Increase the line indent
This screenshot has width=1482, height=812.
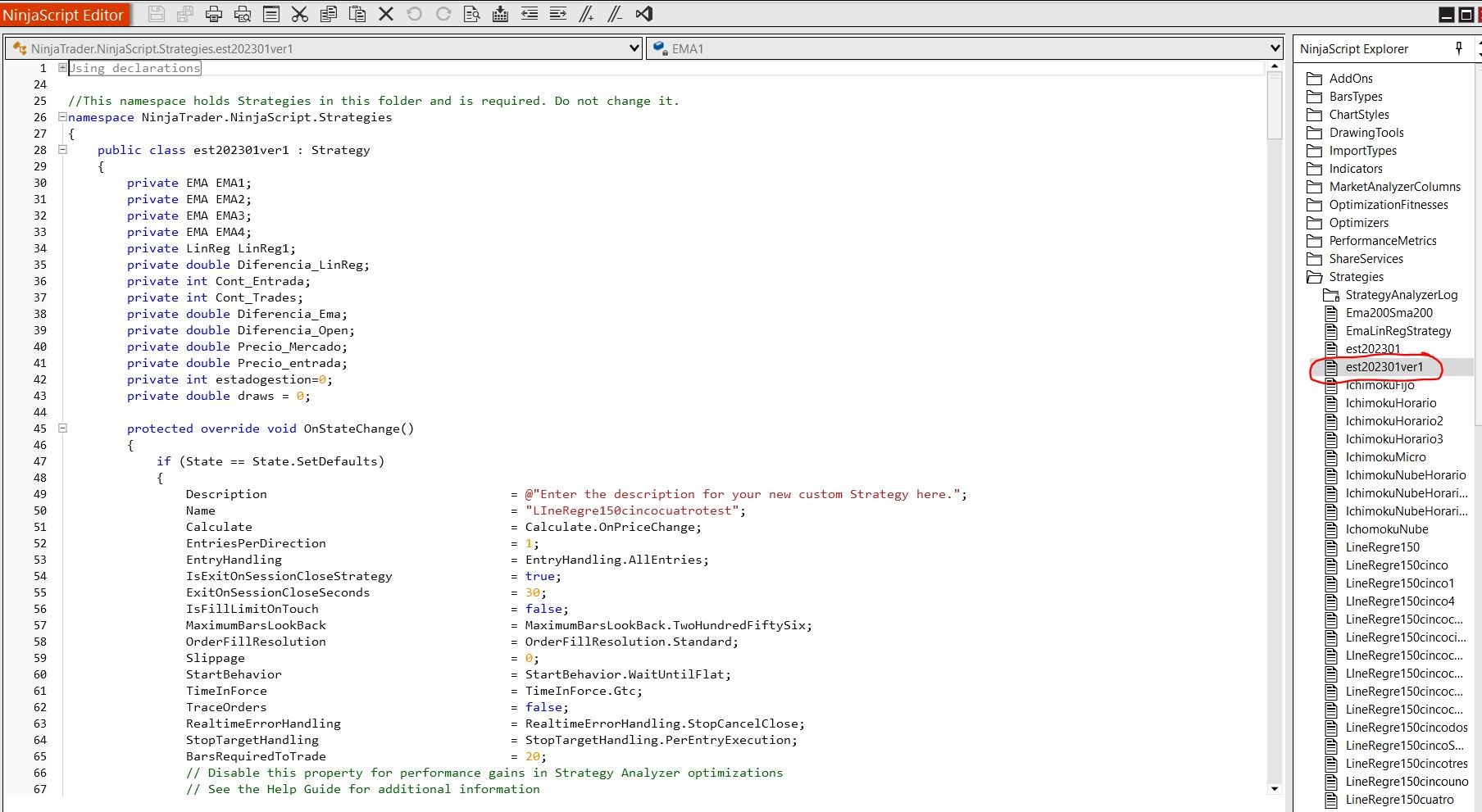[558, 14]
